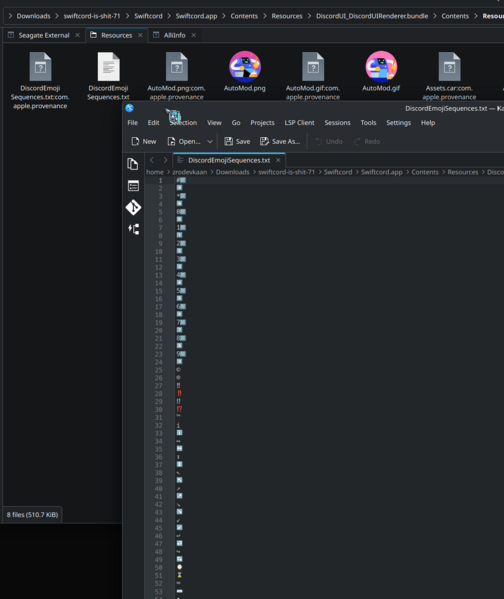Expand chevron after Downloads in file manager breadcrumb

click(57, 16)
